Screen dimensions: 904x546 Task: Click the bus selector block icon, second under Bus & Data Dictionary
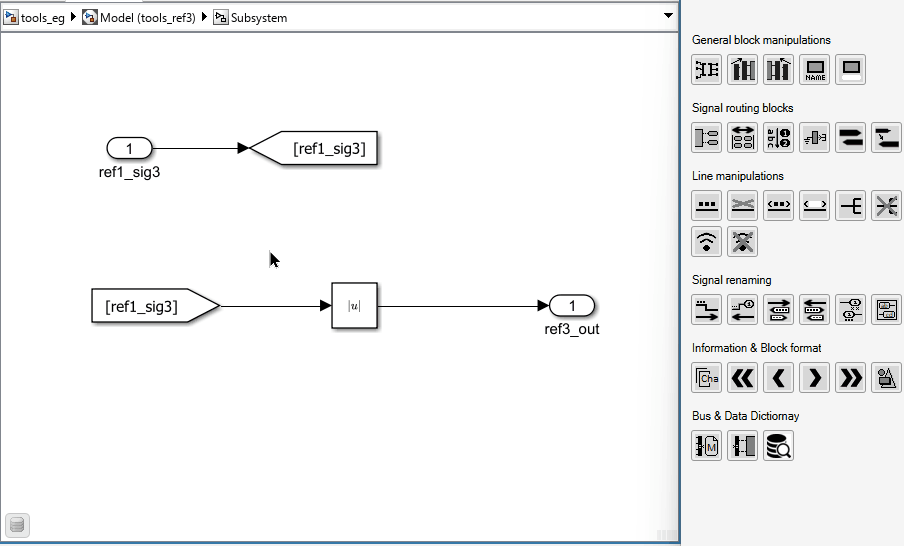tap(743, 446)
